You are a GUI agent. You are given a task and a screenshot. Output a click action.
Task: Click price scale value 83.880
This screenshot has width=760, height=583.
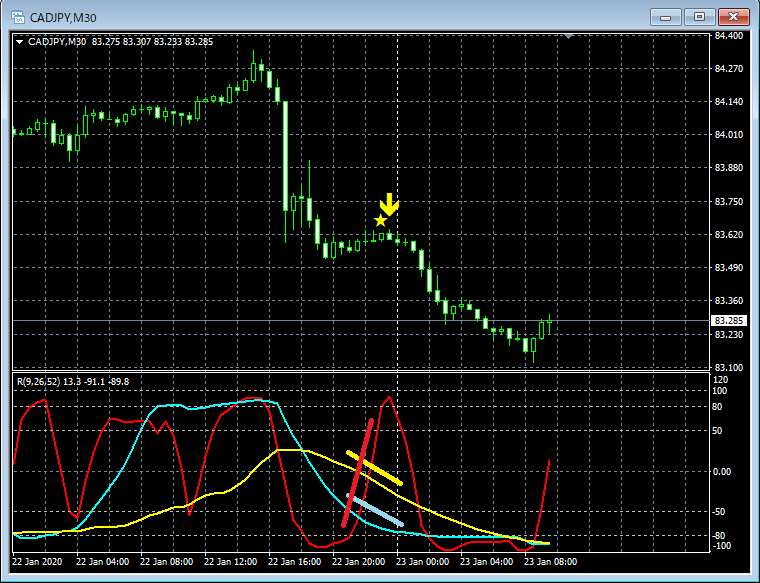coord(729,168)
